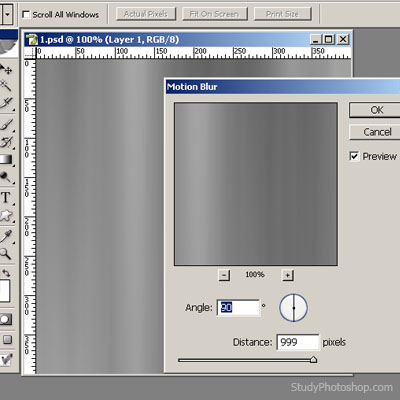400x400 pixels.
Task: Click the background color swatch
Action: tap(5, 291)
